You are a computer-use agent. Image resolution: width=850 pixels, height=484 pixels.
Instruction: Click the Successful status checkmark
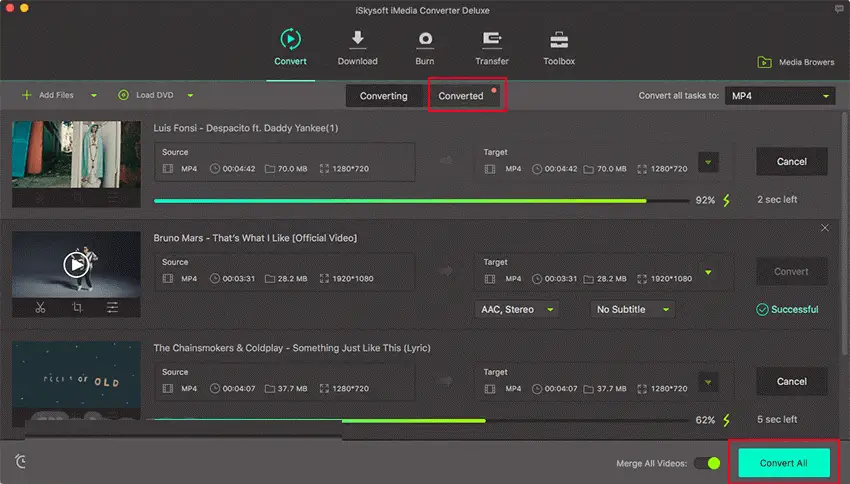(762, 309)
